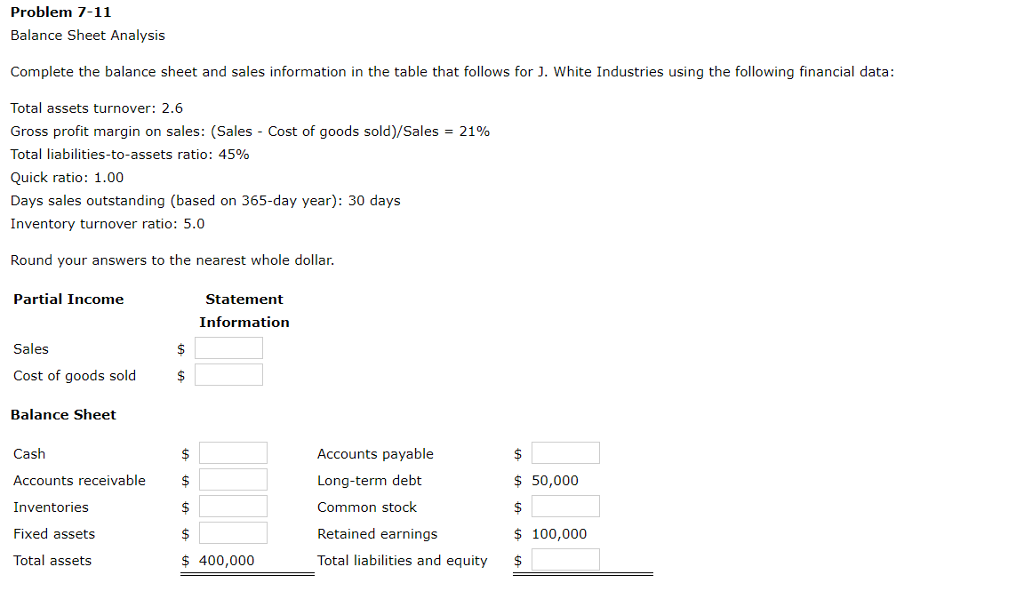Select the Inventories input box
The image size is (1024, 591).
(x=233, y=506)
